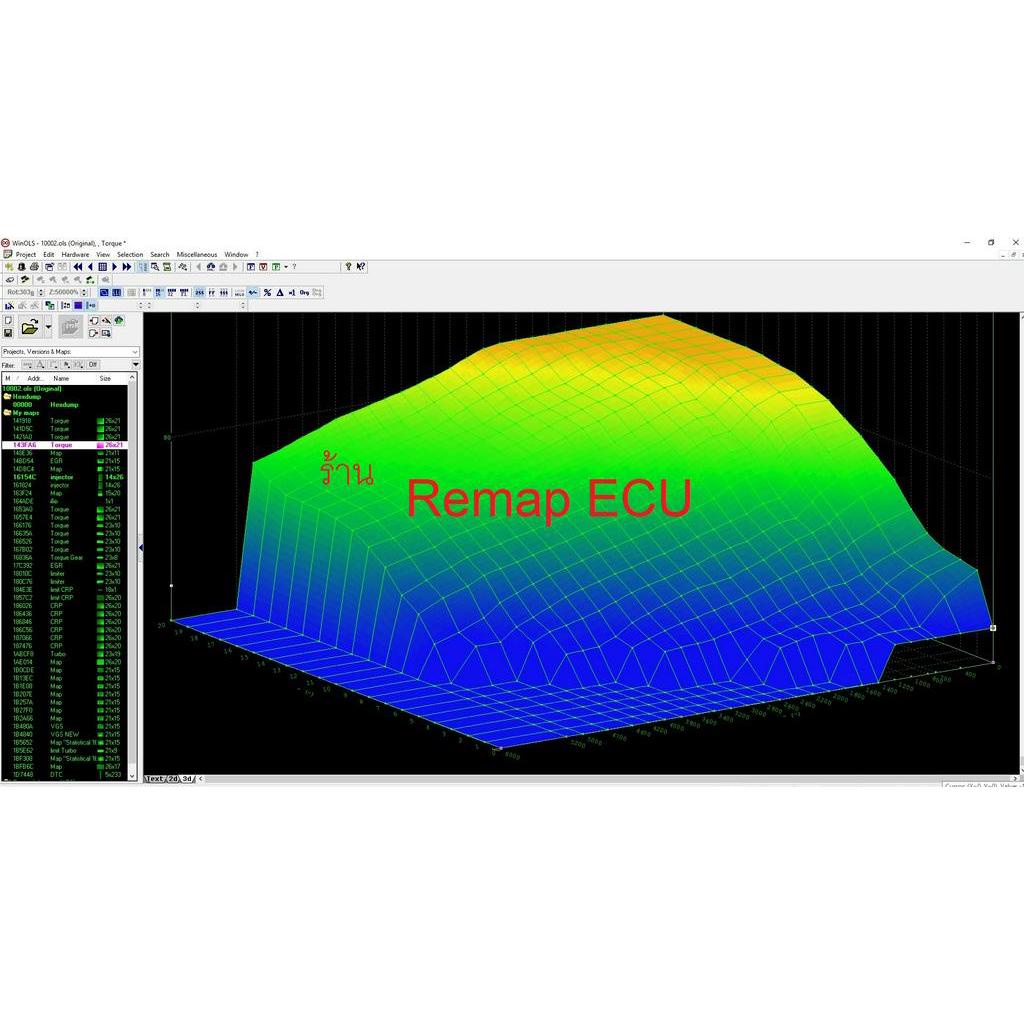Select the EGR map at address 14BD54
Screen dimensions: 1024x1024
point(60,461)
